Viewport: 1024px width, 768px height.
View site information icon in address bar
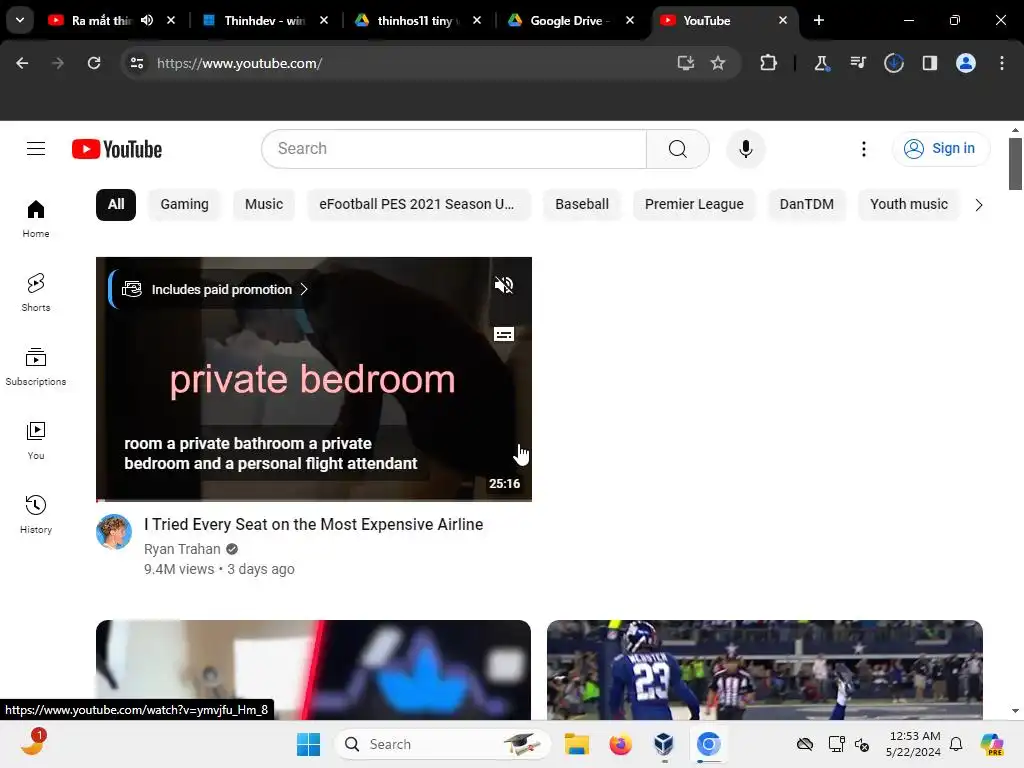[x=137, y=63]
